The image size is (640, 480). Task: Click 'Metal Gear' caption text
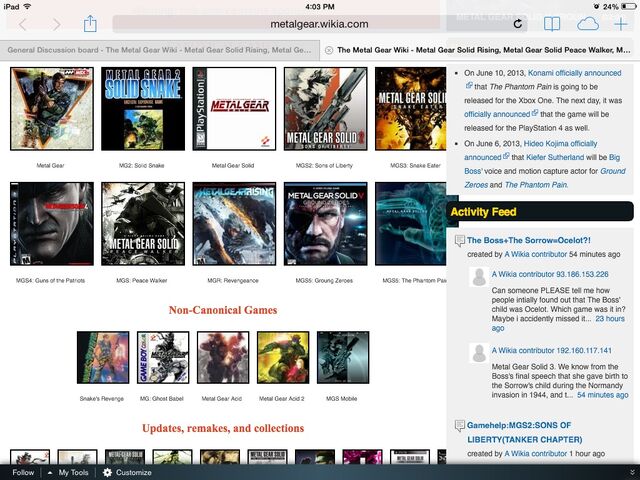point(50,165)
